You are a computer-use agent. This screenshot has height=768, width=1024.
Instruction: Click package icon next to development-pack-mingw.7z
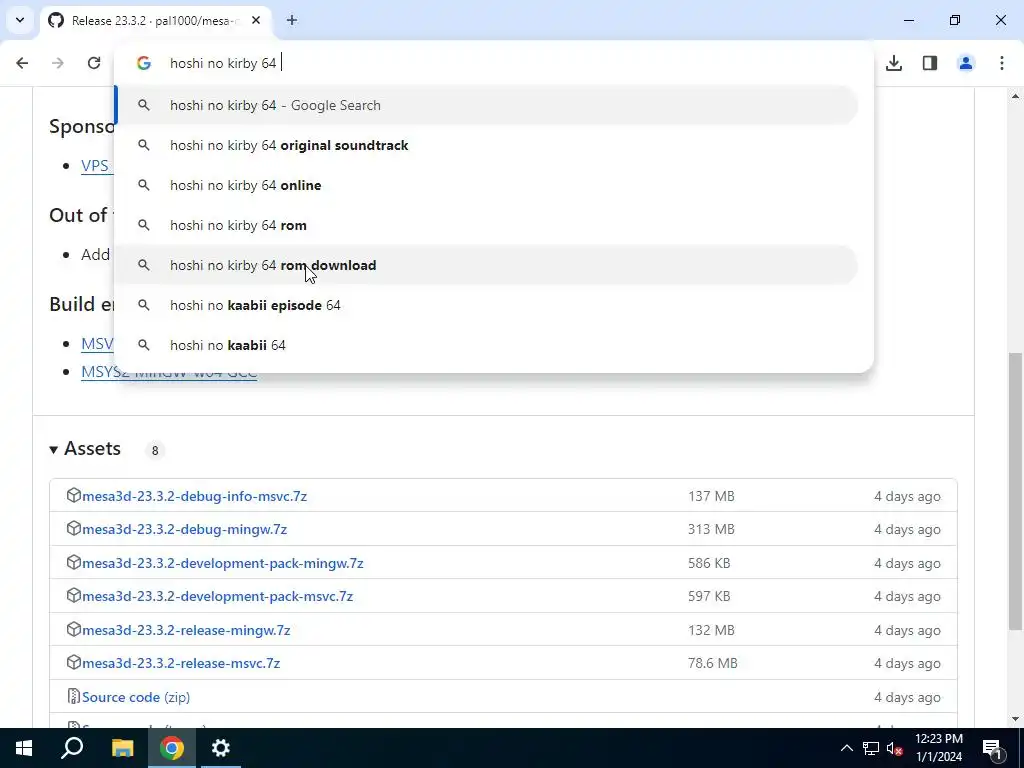(73, 562)
